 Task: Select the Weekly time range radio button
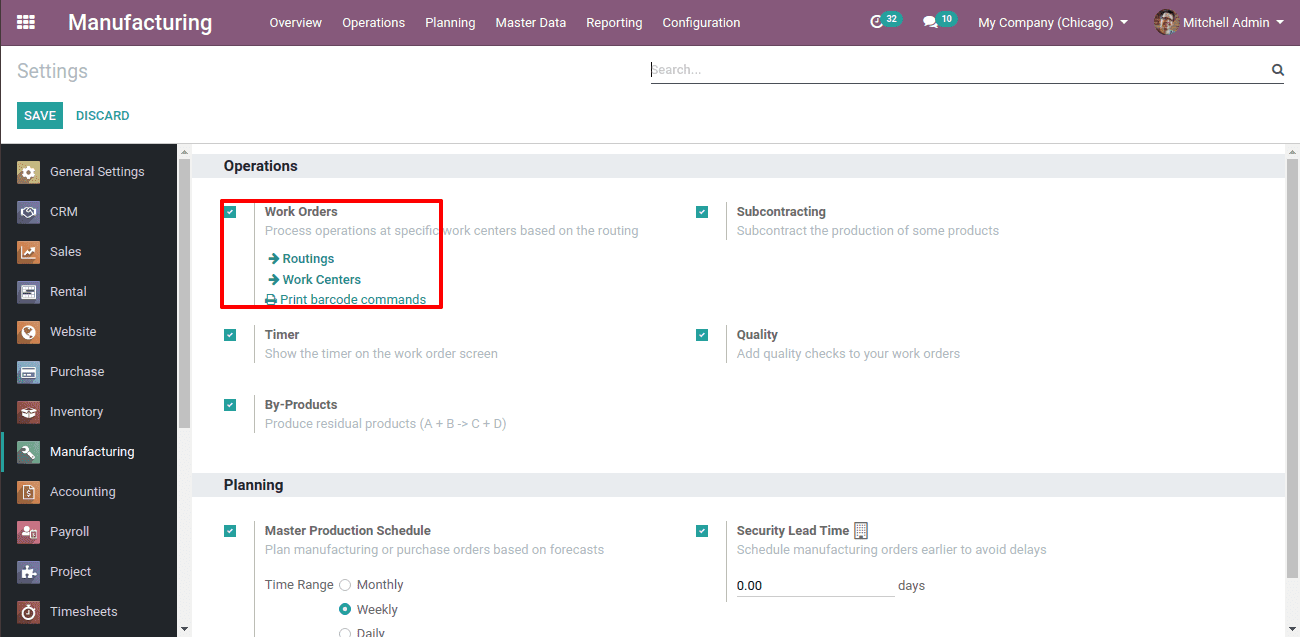[345, 610]
